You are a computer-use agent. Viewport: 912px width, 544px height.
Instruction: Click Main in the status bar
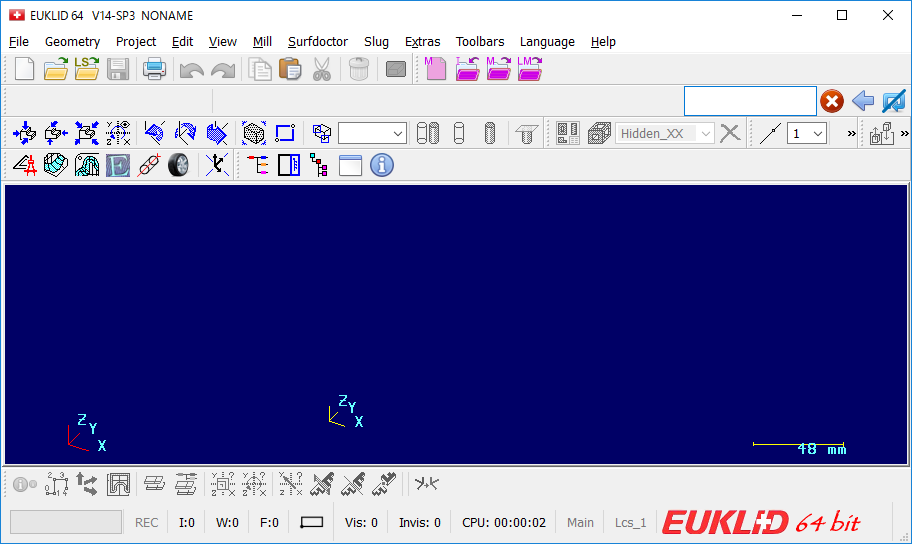(x=580, y=522)
